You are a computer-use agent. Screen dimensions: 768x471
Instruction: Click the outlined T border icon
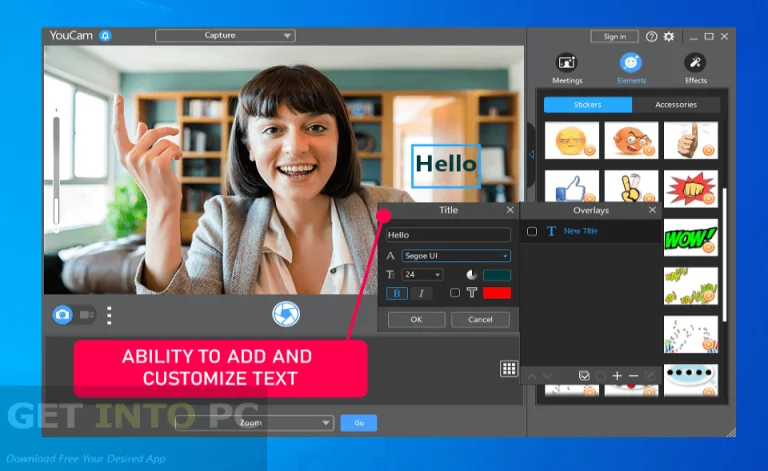tap(472, 293)
